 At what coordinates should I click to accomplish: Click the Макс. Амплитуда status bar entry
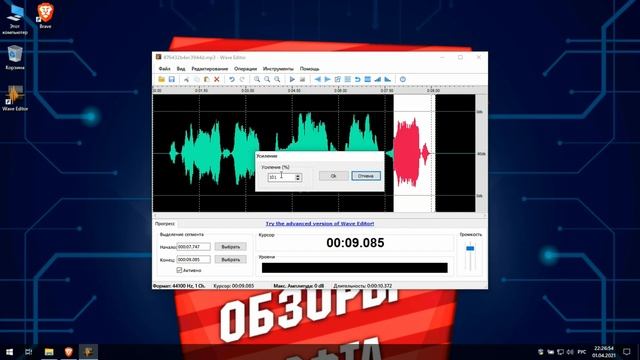298,286
